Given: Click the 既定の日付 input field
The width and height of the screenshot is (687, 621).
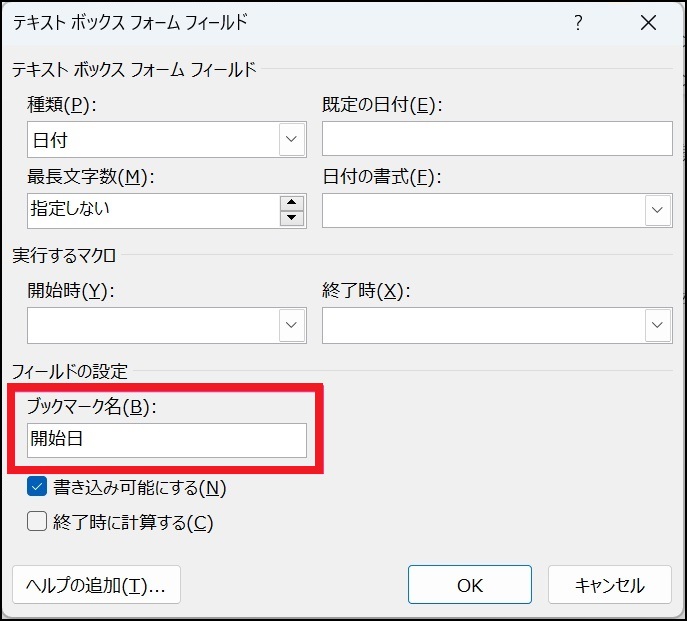Looking at the screenshot, I should [x=497, y=138].
